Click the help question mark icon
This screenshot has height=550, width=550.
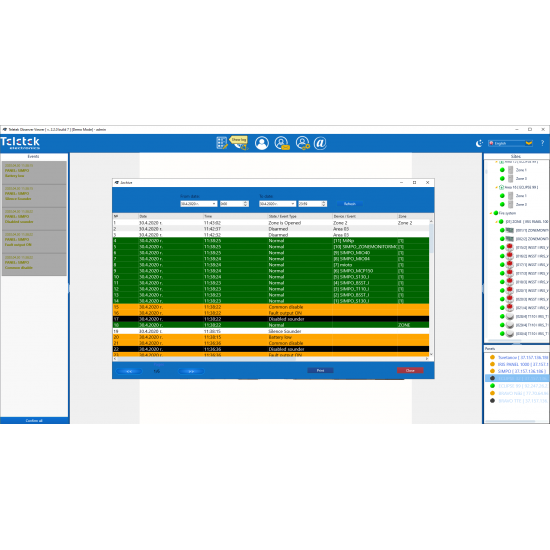click(x=542, y=143)
